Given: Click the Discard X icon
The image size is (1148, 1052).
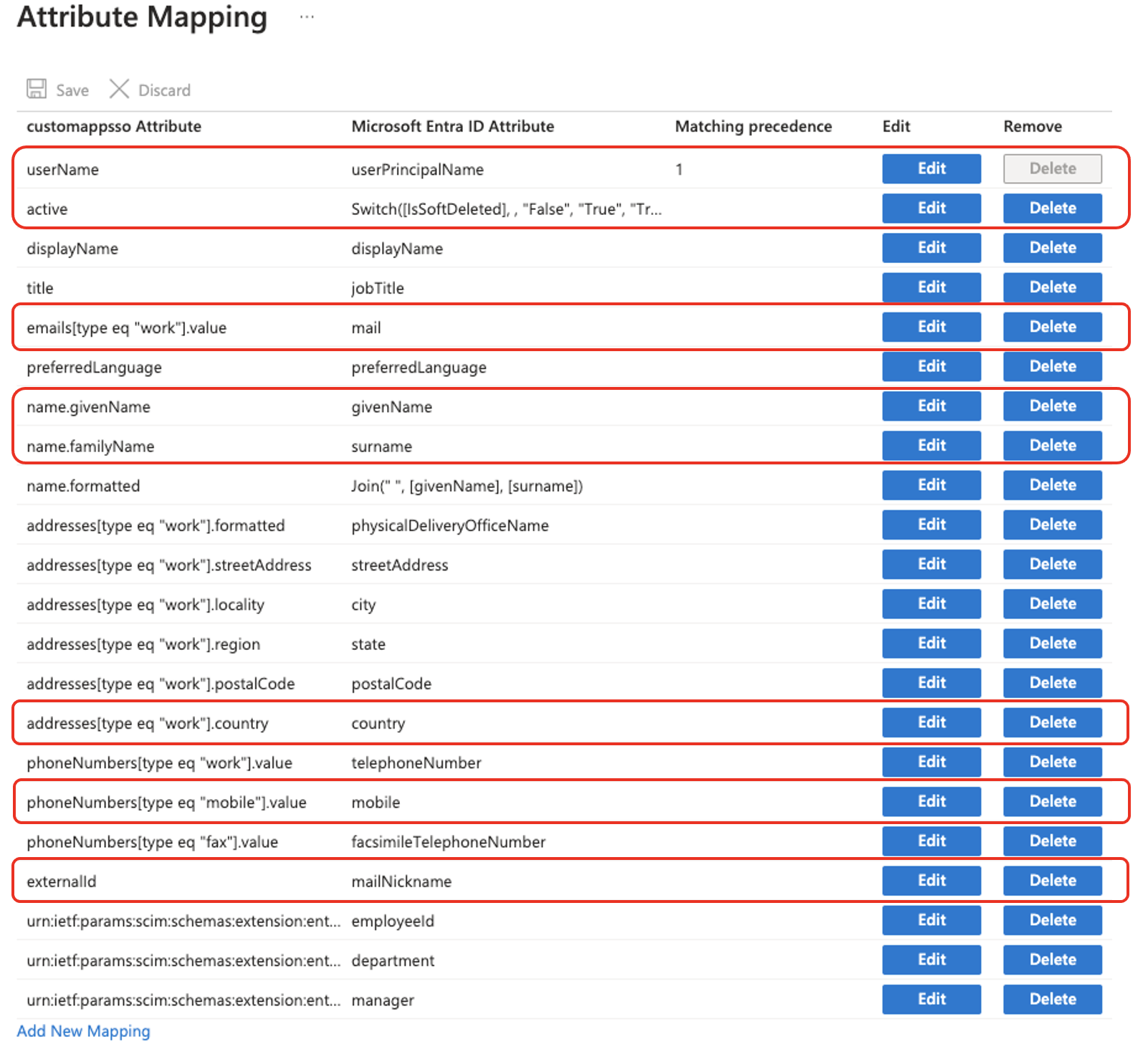Looking at the screenshot, I should coord(119,89).
